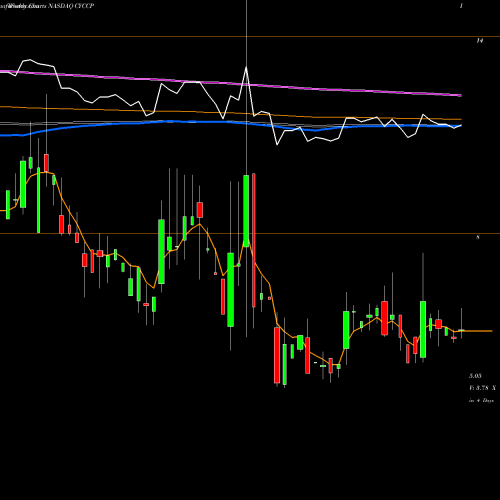Click the 'in 4 Days' label
The image size is (500, 500).
(x=481, y=400)
